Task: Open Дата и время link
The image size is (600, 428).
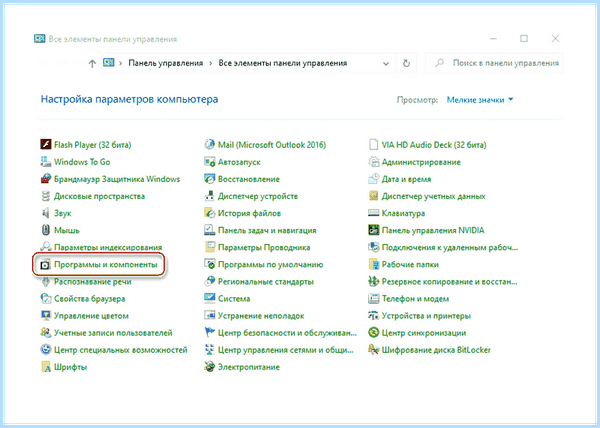Action: tap(406, 179)
